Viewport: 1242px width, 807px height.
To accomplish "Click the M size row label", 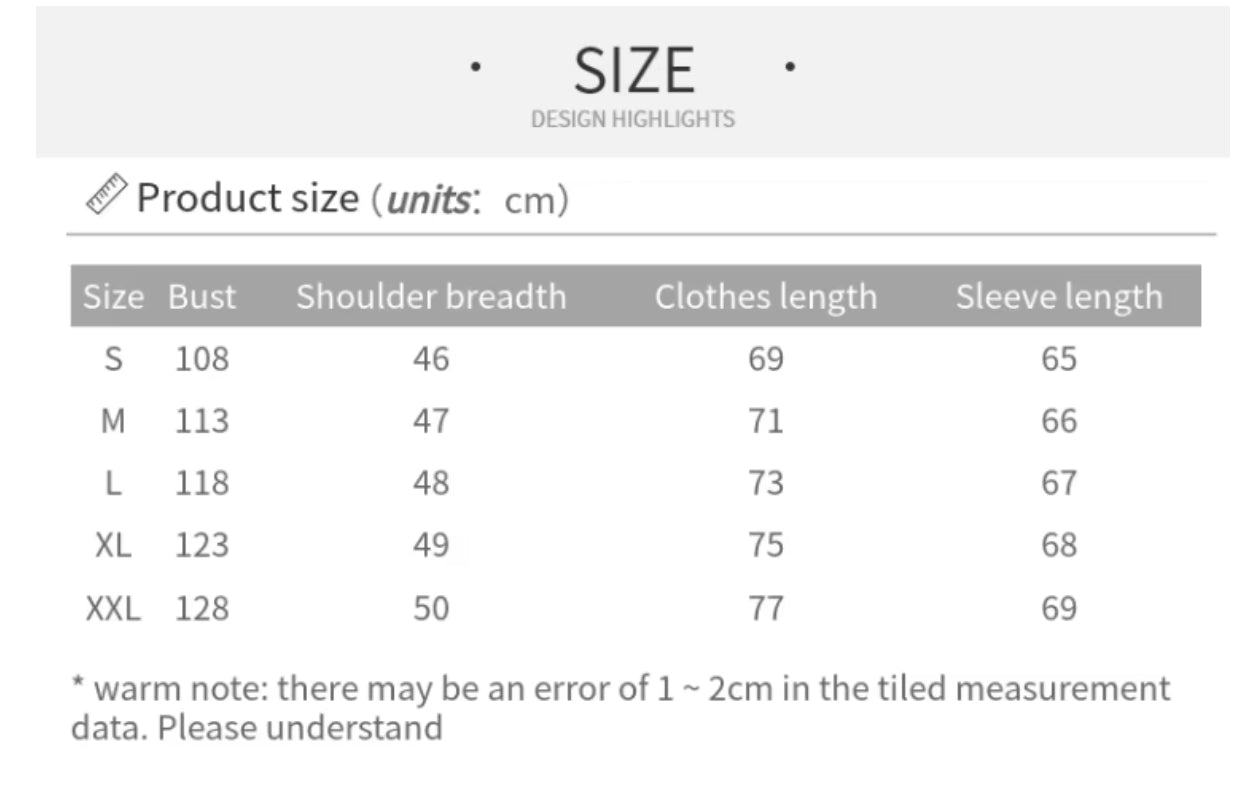I will coord(114,421).
